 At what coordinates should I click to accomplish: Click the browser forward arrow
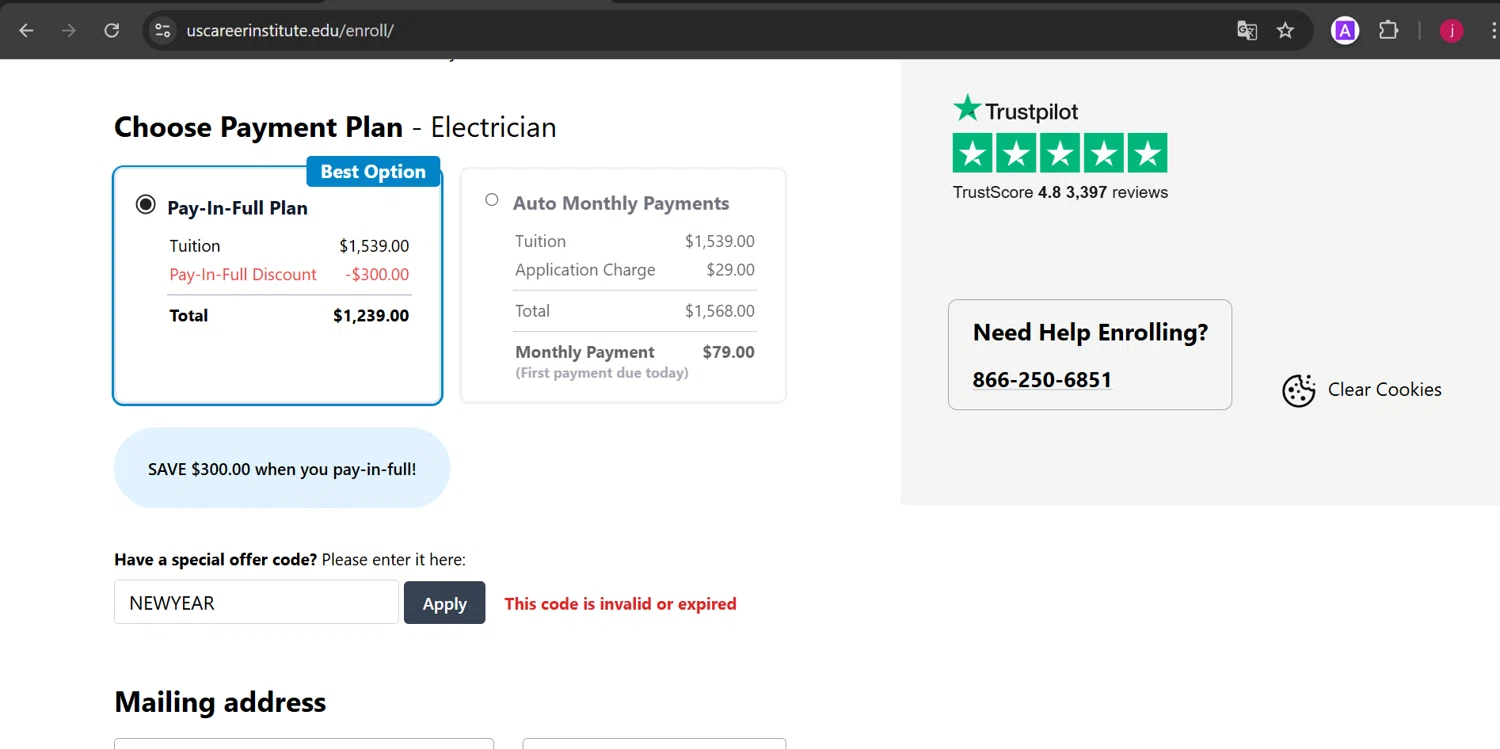tap(69, 31)
